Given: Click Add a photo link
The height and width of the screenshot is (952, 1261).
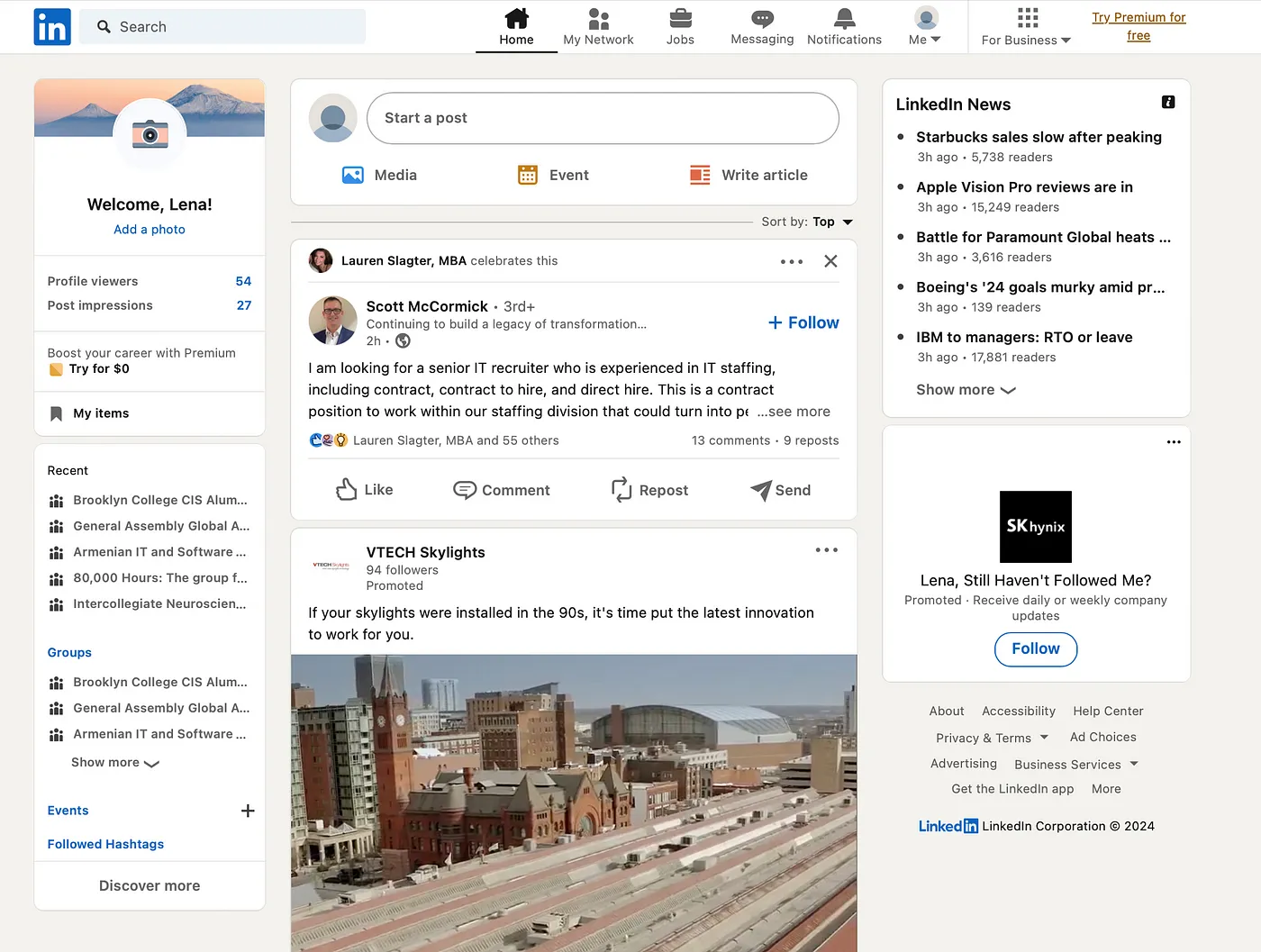Looking at the screenshot, I should 150,230.
